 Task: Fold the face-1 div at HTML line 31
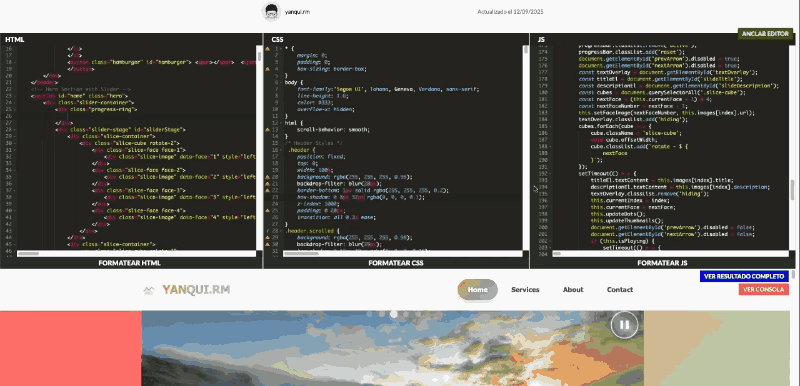click(x=15, y=150)
